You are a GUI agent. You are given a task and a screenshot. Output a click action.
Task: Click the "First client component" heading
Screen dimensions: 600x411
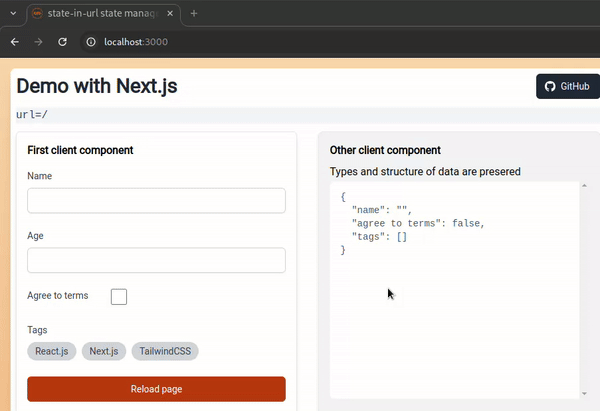pos(80,150)
